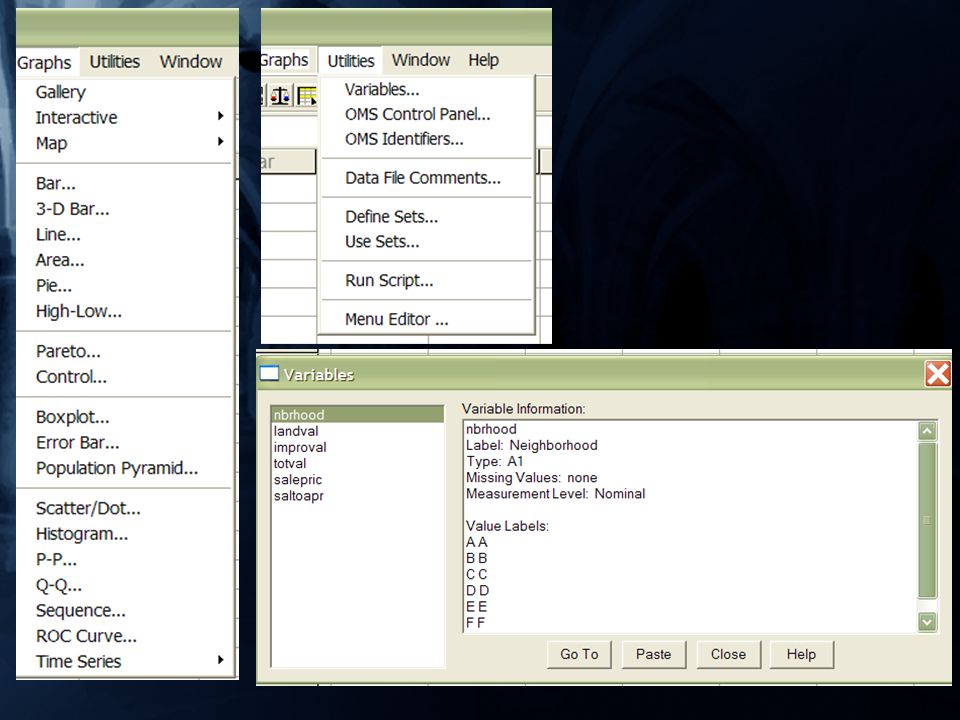Expand the Time Series submenu arrow

(x=220, y=660)
